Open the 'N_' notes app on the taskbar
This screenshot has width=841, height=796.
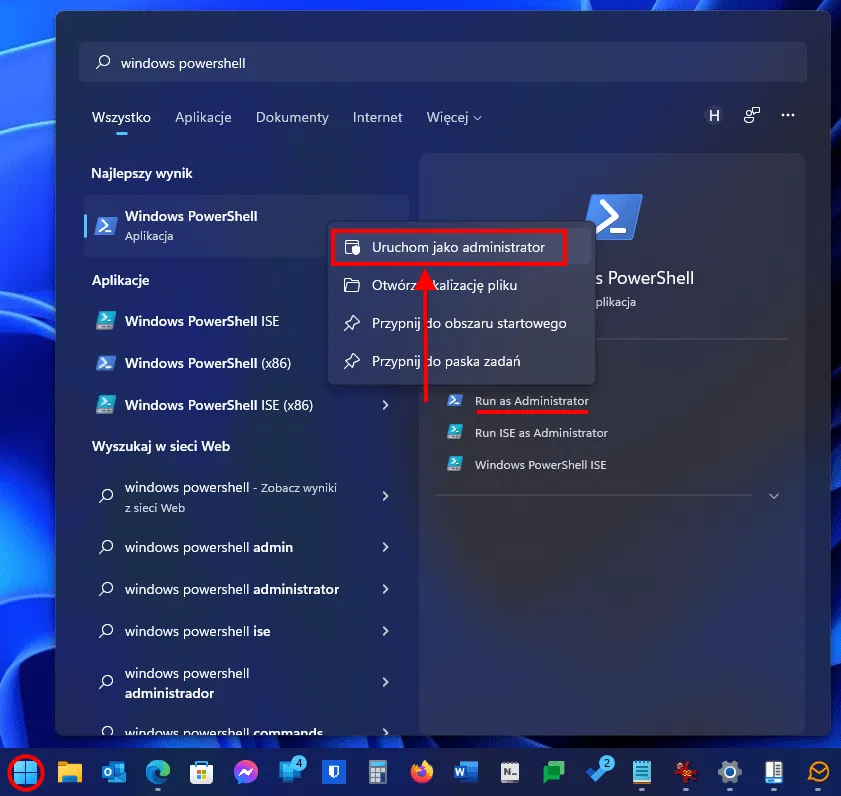pos(510,772)
